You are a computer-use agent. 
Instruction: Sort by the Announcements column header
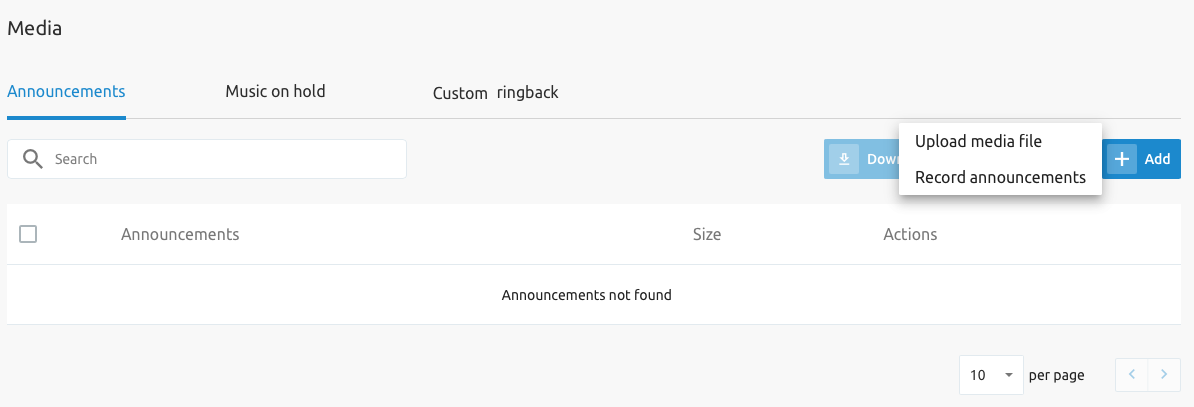coord(180,234)
